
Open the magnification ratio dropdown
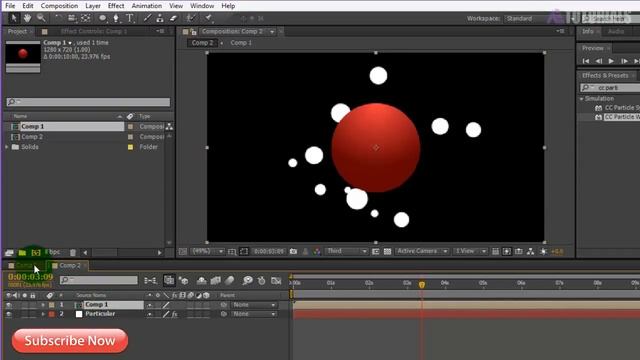click(208, 251)
